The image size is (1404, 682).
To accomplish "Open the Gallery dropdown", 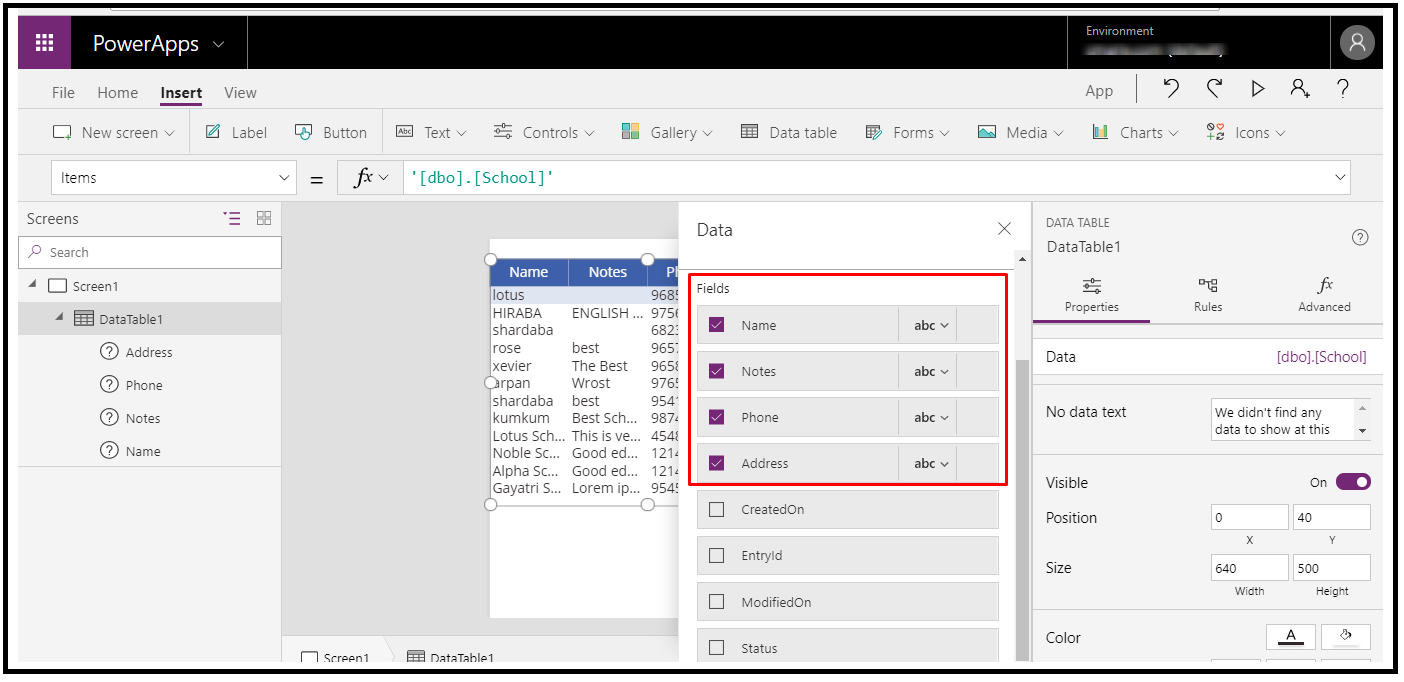I will pos(667,132).
